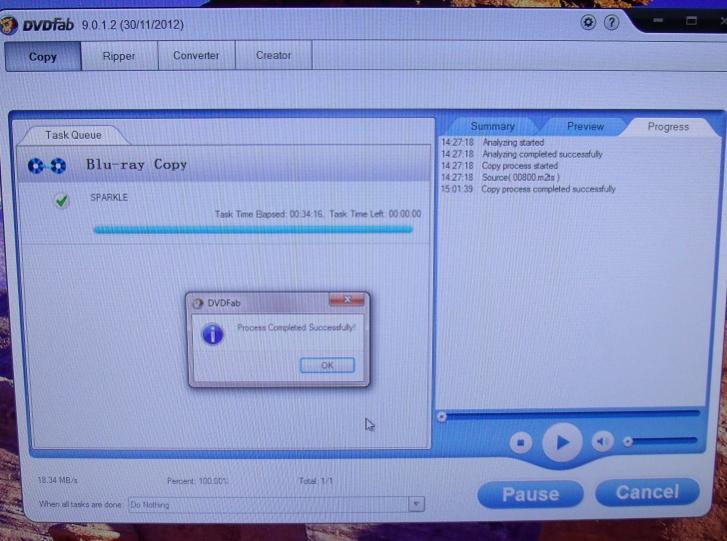
Task: Click the blue info icon in dialog
Action: coord(213,334)
